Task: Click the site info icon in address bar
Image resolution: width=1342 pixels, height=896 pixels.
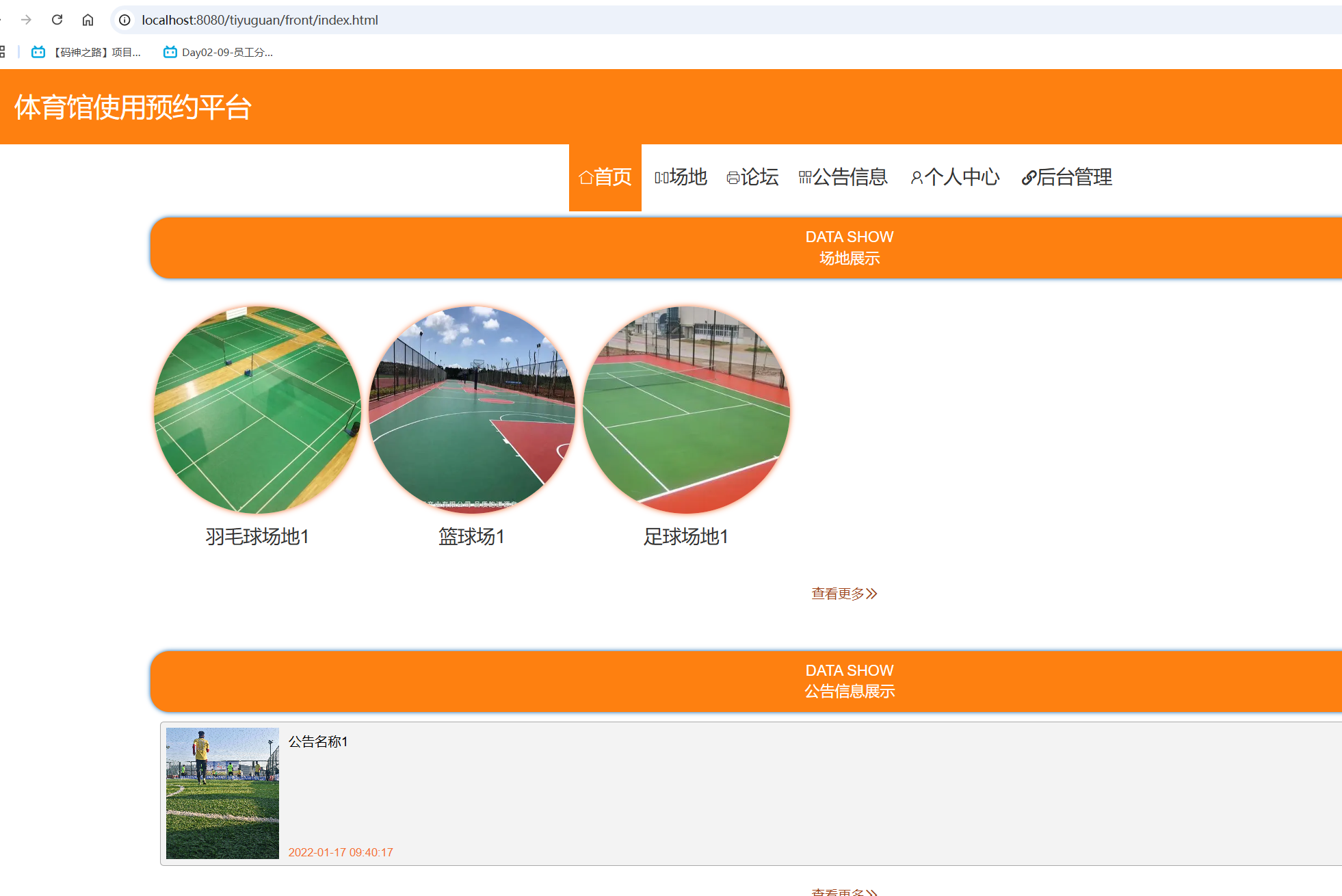Action: click(124, 20)
